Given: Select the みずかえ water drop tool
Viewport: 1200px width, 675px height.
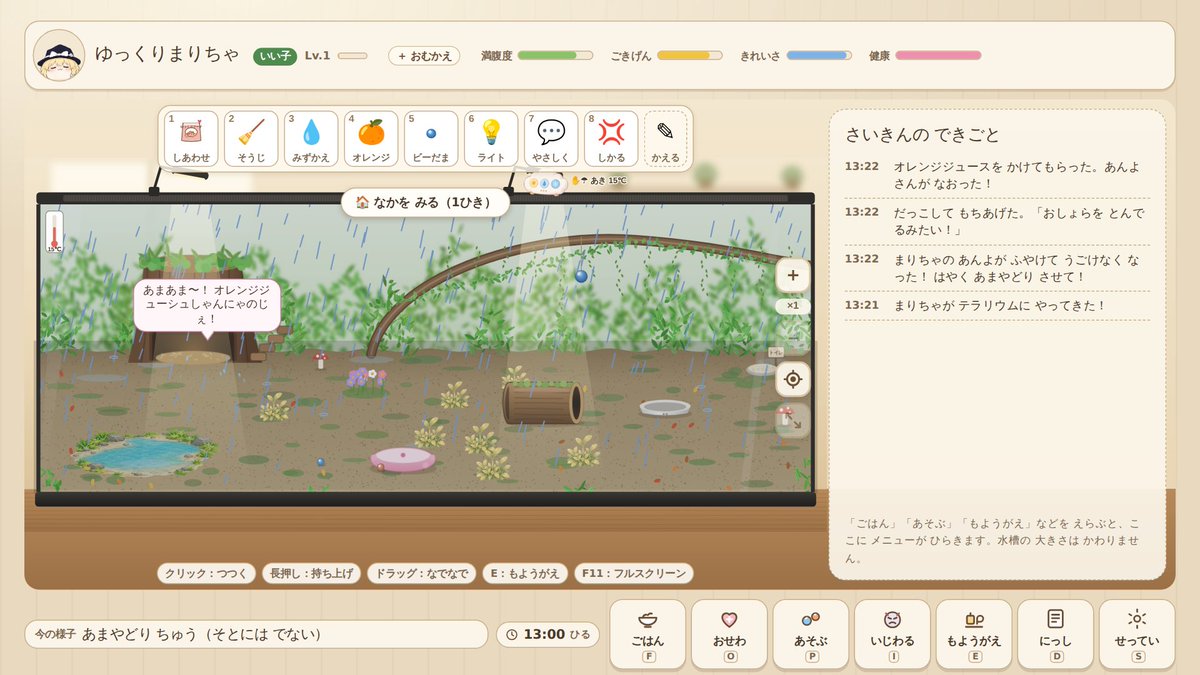Looking at the screenshot, I should (x=311, y=139).
